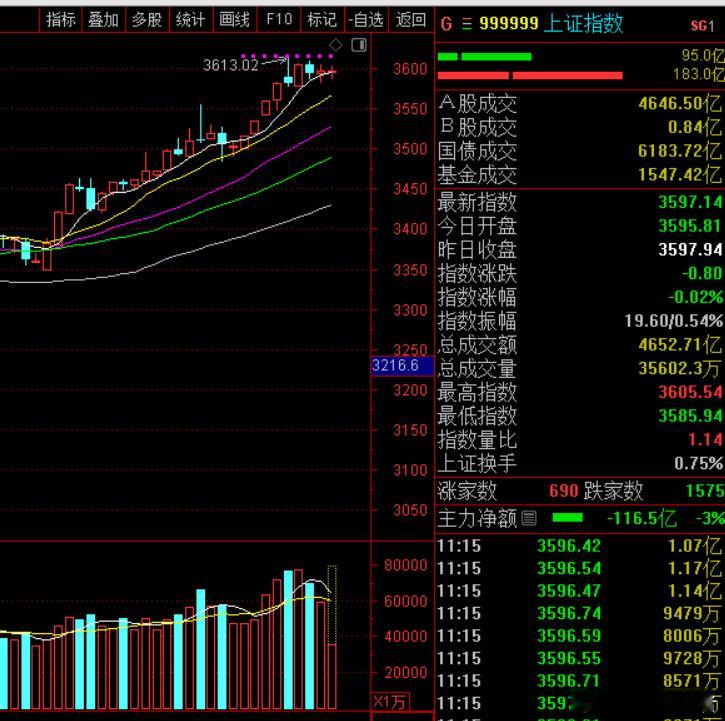Select the tick row priced 3596.71

pyautogui.click(x=580, y=681)
